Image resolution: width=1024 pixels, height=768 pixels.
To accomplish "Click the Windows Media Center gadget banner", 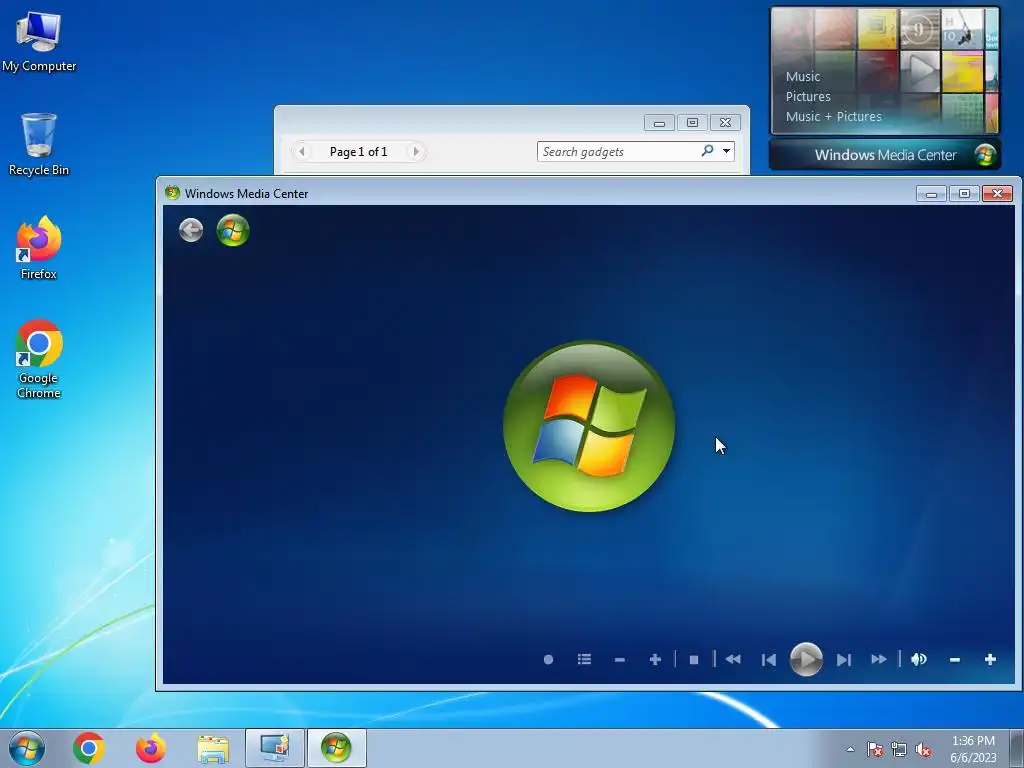I will (885, 155).
